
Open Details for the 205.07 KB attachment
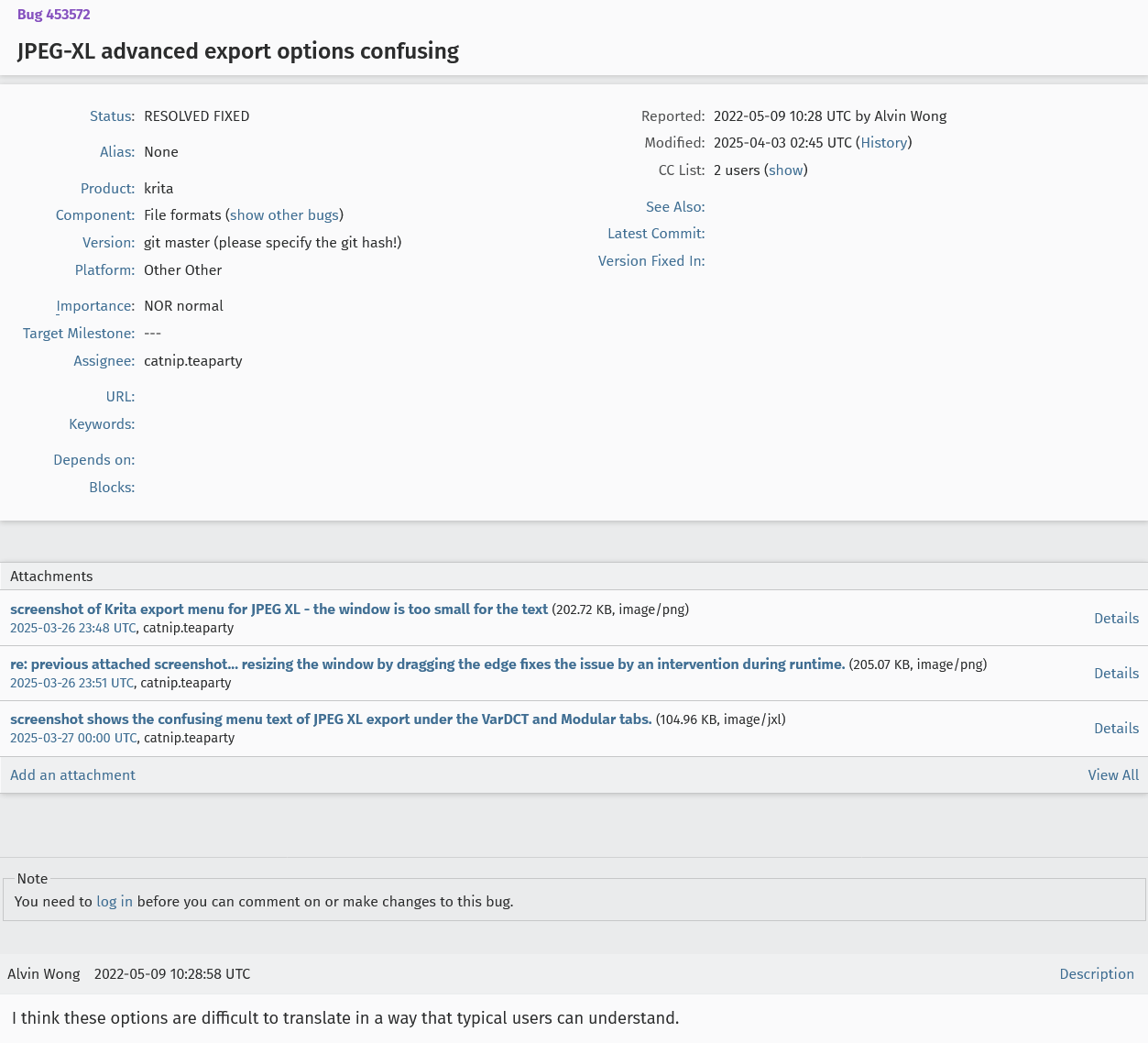click(x=1116, y=674)
